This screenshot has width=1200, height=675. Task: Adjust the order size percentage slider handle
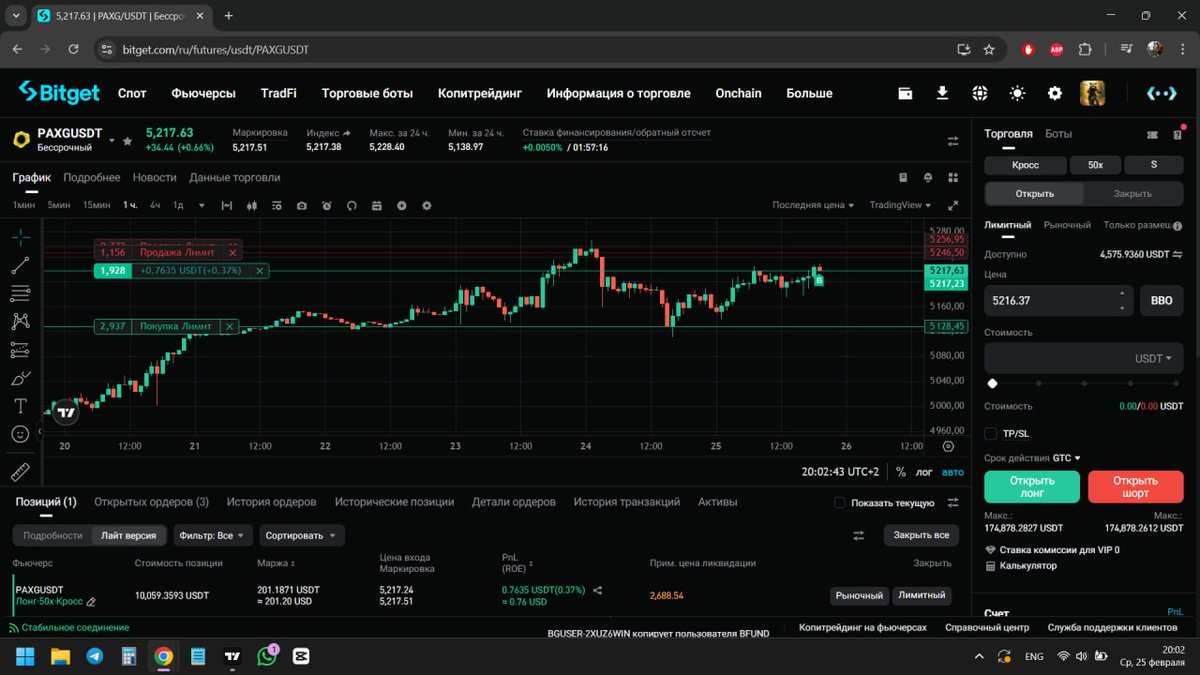tap(992, 383)
